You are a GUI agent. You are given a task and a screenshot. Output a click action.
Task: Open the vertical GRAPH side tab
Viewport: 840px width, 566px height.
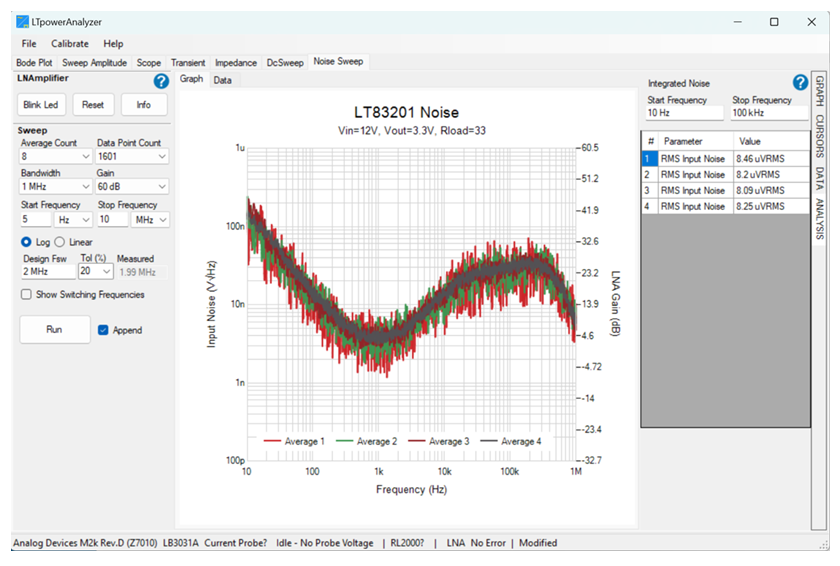[x=819, y=90]
